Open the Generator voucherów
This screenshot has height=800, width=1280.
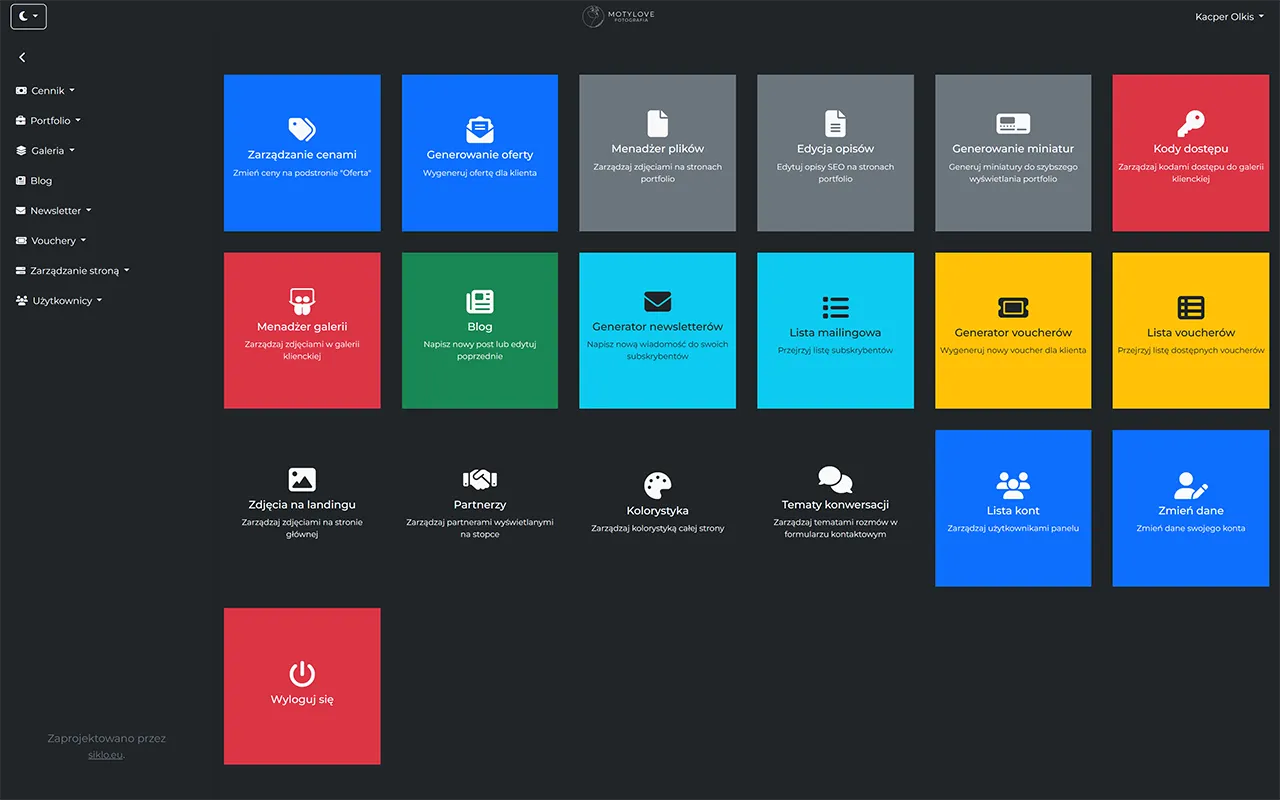[1012, 330]
